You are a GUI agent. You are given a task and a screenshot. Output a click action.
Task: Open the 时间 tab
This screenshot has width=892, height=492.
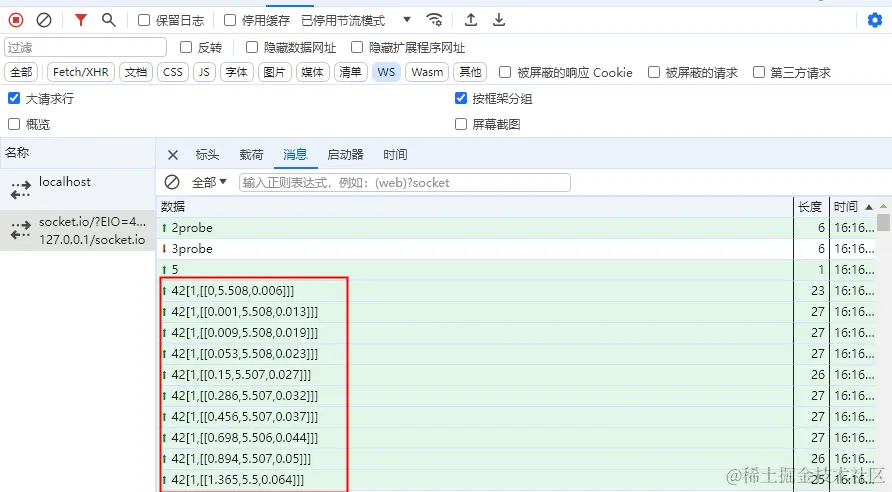[395, 155]
